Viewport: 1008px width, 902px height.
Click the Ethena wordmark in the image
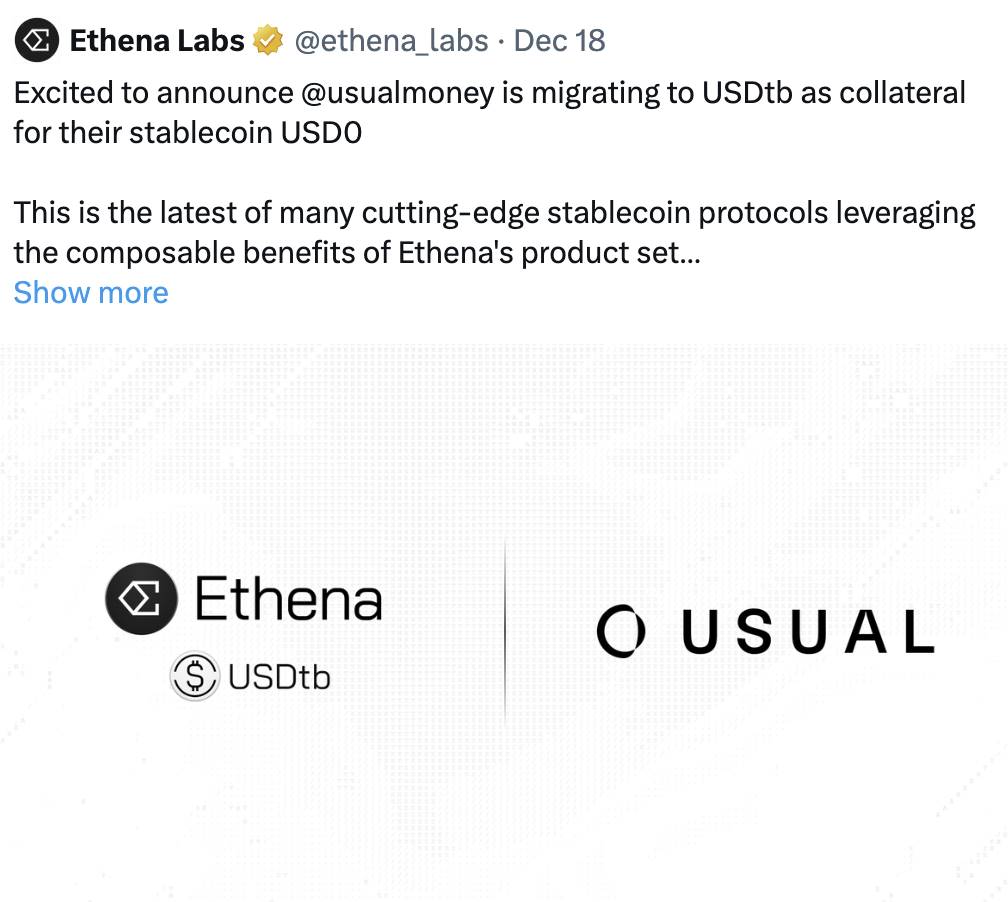tap(288, 599)
